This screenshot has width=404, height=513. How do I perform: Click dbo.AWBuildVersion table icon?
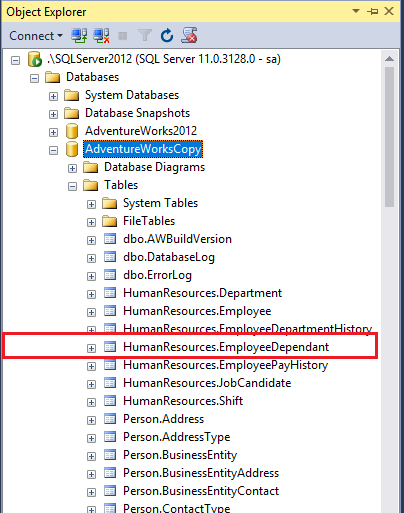click(110, 239)
